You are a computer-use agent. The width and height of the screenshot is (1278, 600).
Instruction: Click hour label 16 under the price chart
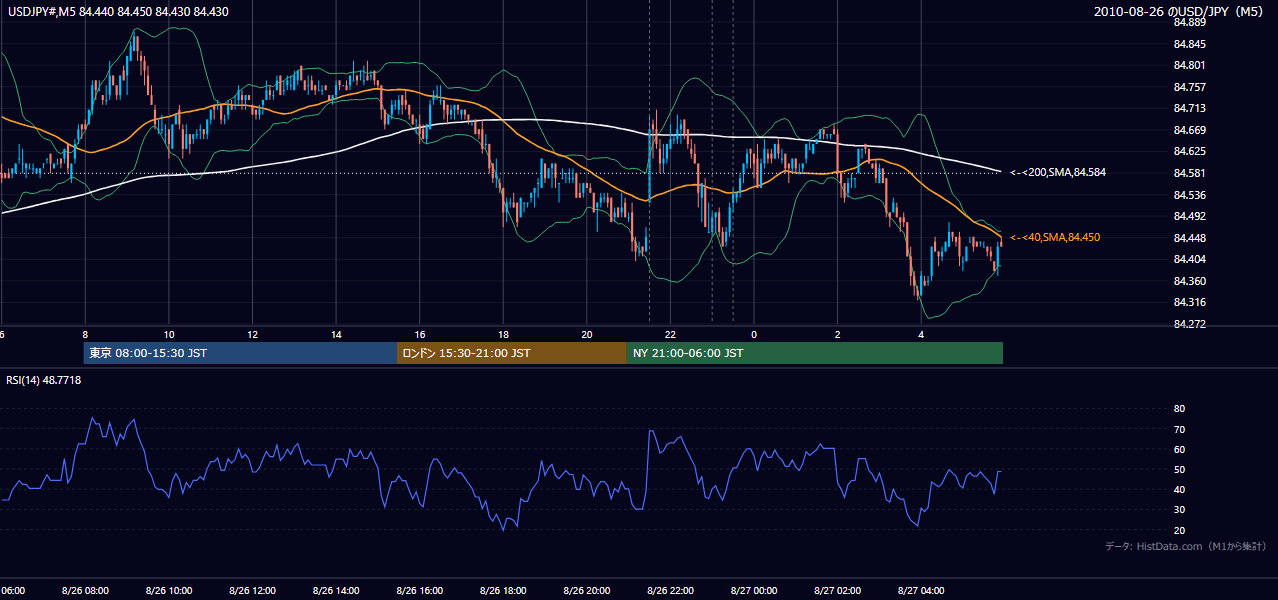pyautogui.click(x=420, y=334)
